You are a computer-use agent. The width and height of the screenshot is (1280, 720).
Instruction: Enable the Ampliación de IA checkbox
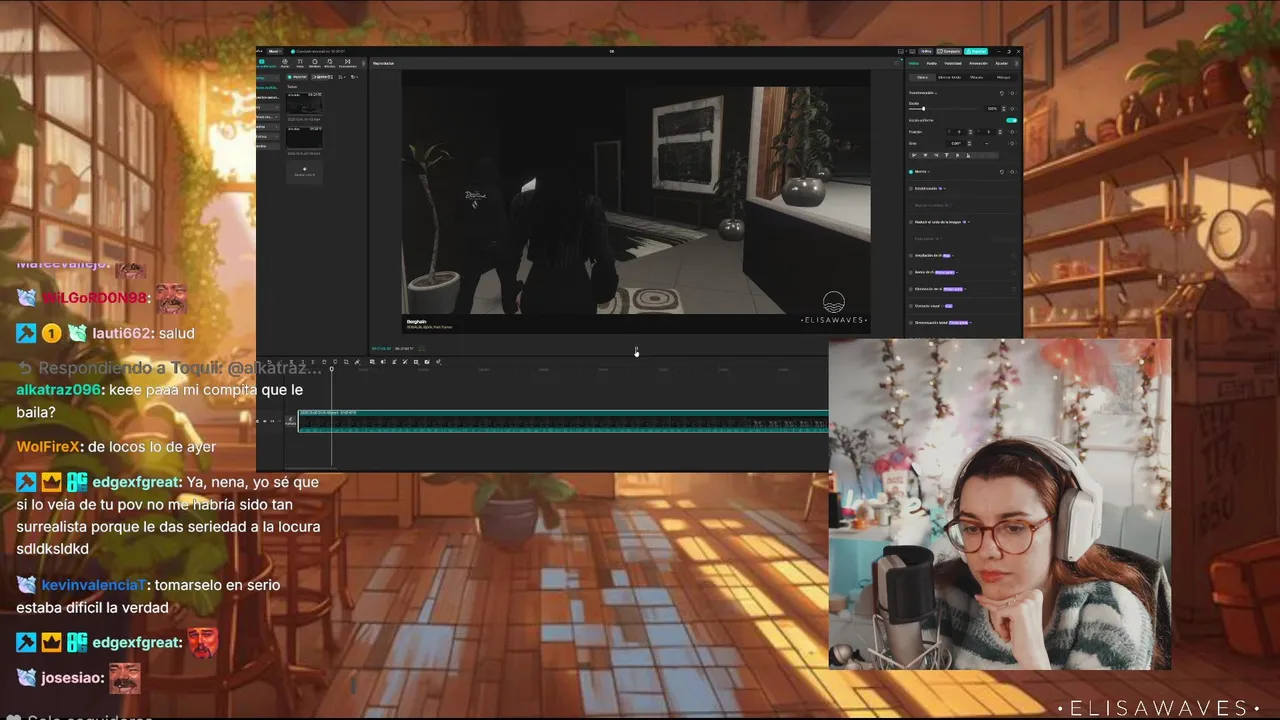(911, 256)
